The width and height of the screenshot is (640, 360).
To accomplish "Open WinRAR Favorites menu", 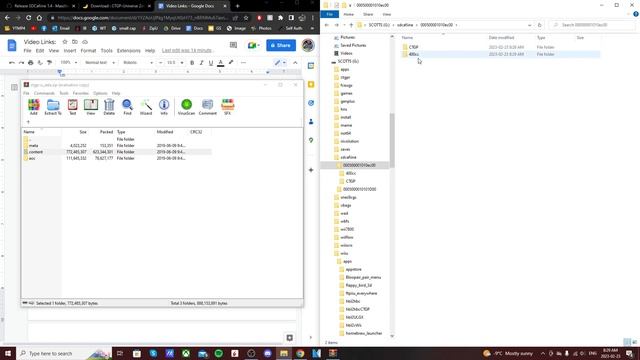I will coord(80,93).
